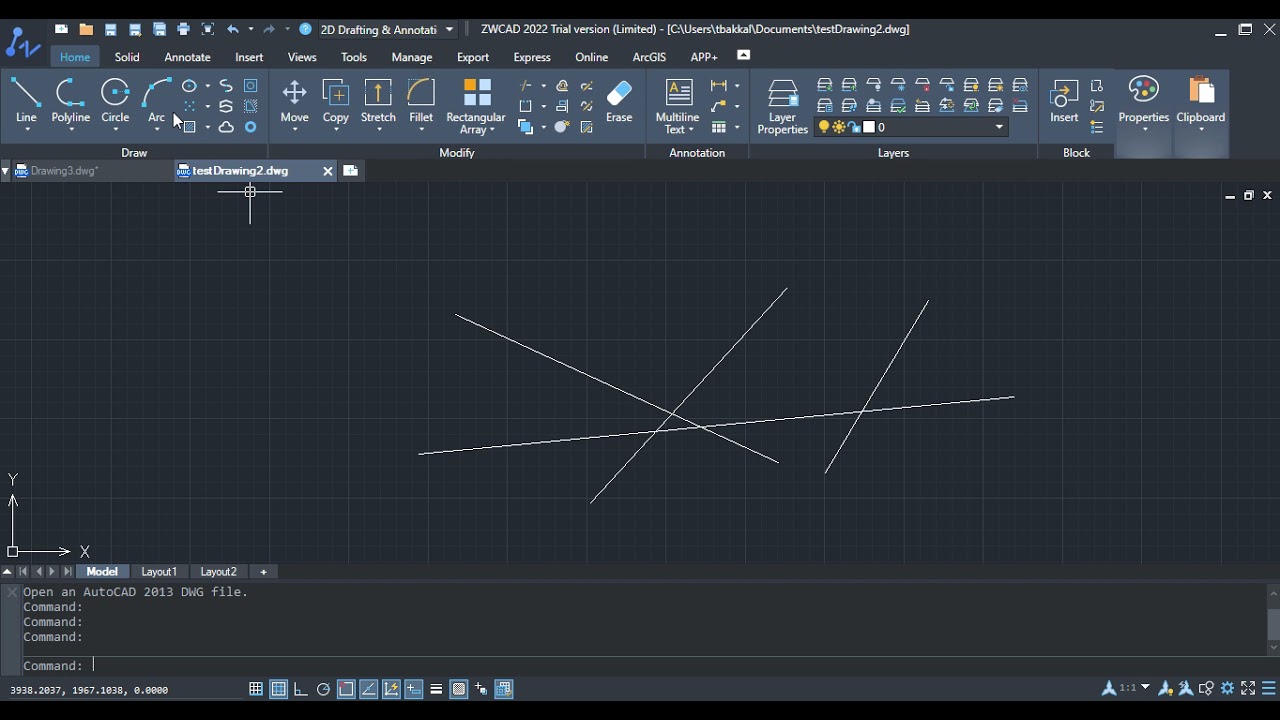Open the ArcGIS ribbon tab
The width and height of the screenshot is (1280, 720).
point(649,57)
